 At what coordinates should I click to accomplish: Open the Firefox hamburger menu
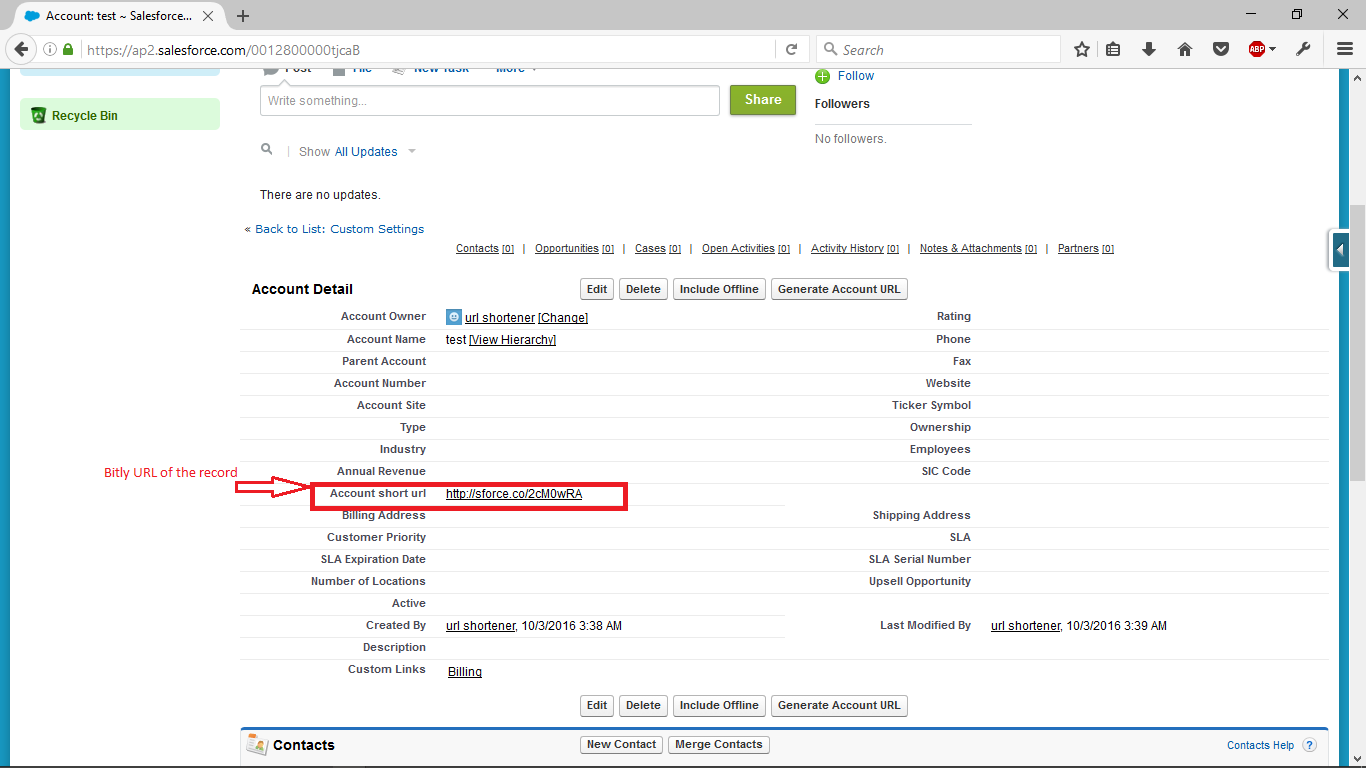[x=1345, y=49]
